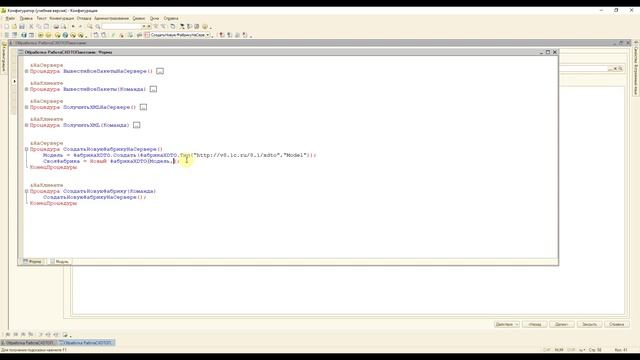
Task: Click the Кол column number in status bar
Action: 621,350
